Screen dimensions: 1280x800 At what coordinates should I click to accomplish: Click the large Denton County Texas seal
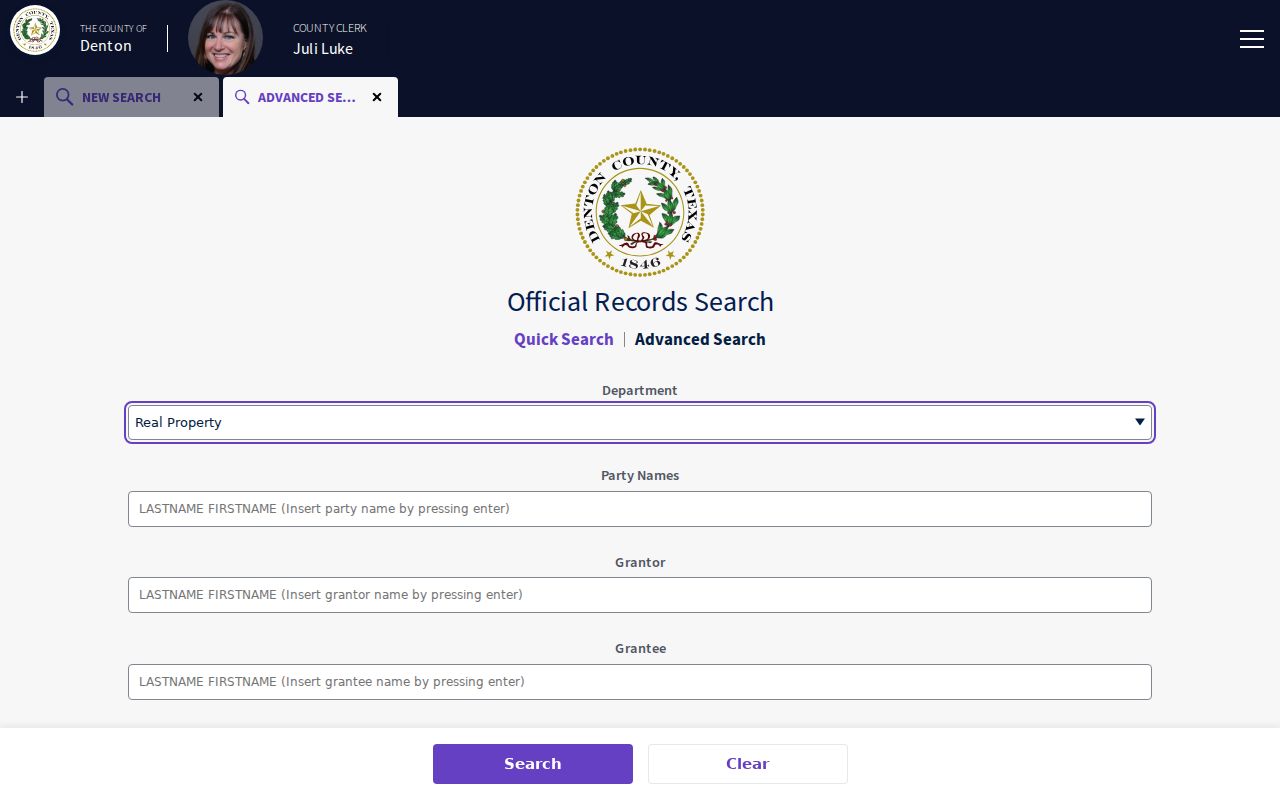(640, 212)
